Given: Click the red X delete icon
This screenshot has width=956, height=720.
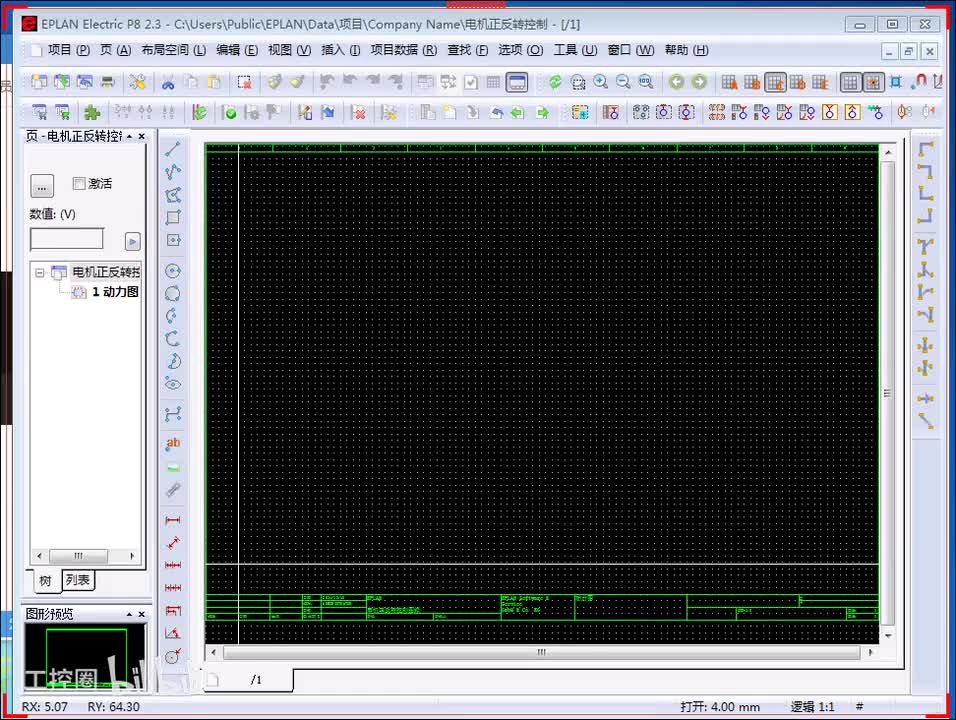Looking at the screenshot, I should (359, 112).
